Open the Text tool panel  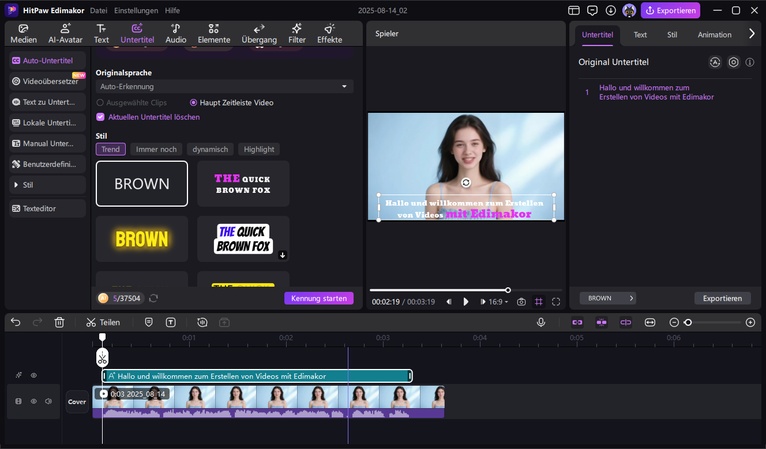pyautogui.click(x=101, y=34)
